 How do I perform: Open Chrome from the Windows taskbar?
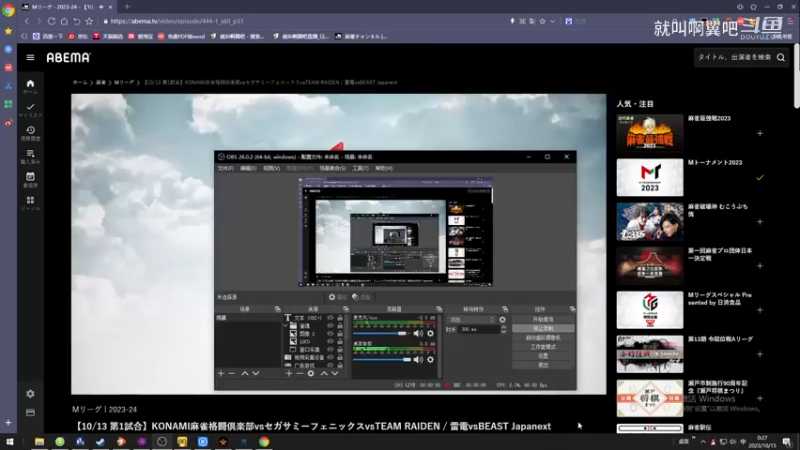pos(264,441)
